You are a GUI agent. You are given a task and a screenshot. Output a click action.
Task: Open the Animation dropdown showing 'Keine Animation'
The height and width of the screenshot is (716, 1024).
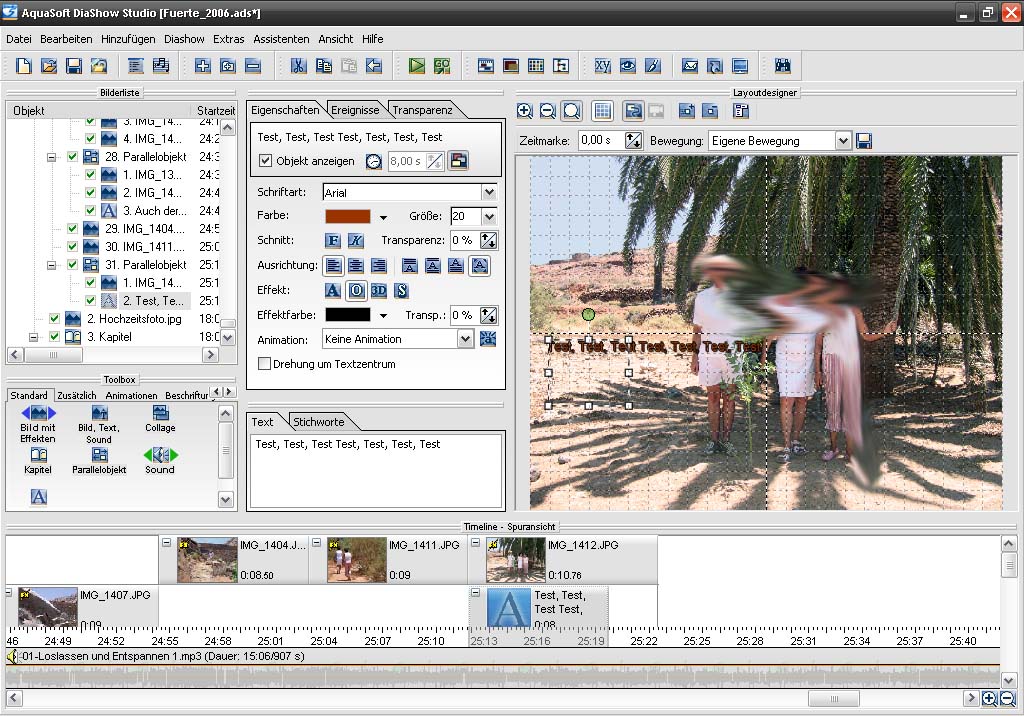465,339
